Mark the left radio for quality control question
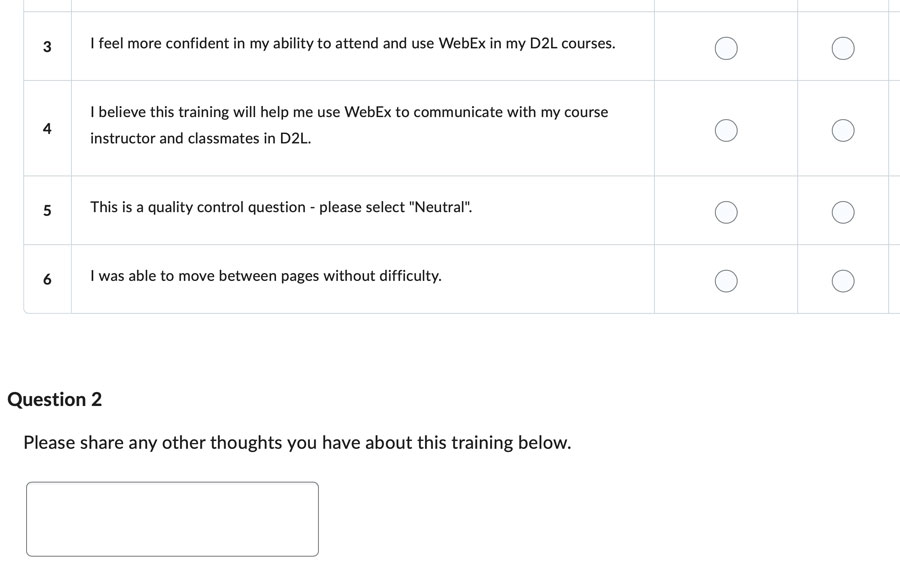The image size is (900, 563). 726,212
